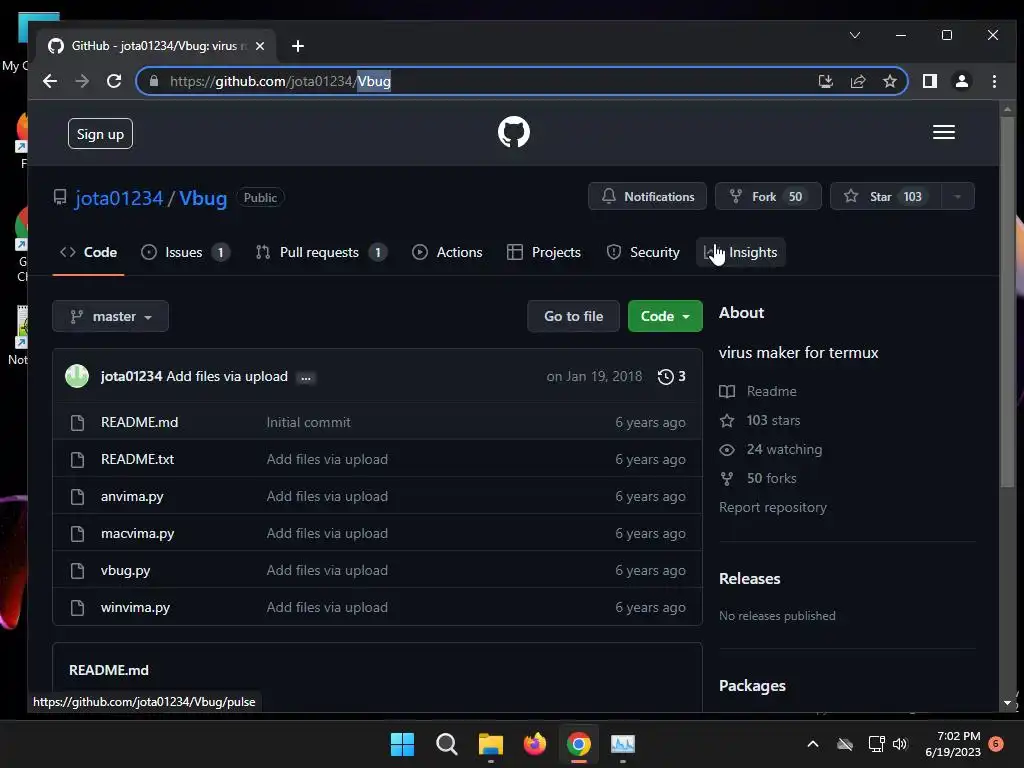Open winvima.py file
This screenshot has width=1024, height=768.
[x=135, y=607]
